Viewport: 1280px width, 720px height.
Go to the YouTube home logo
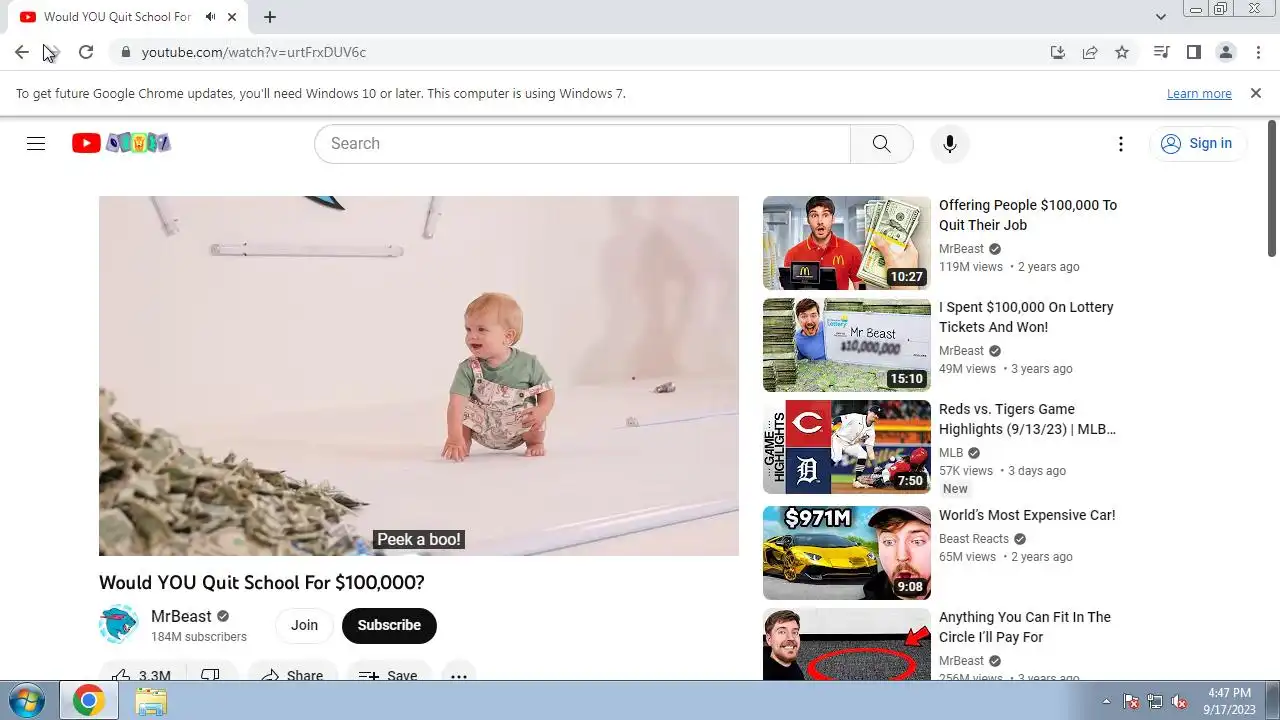coord(121,143)
